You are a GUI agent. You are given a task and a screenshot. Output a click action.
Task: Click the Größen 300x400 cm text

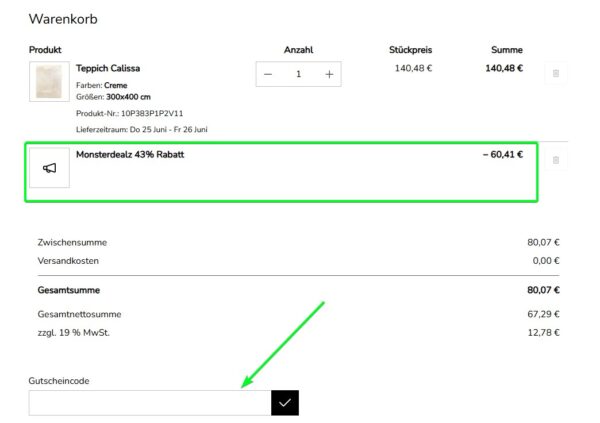[x=113, y=97]
